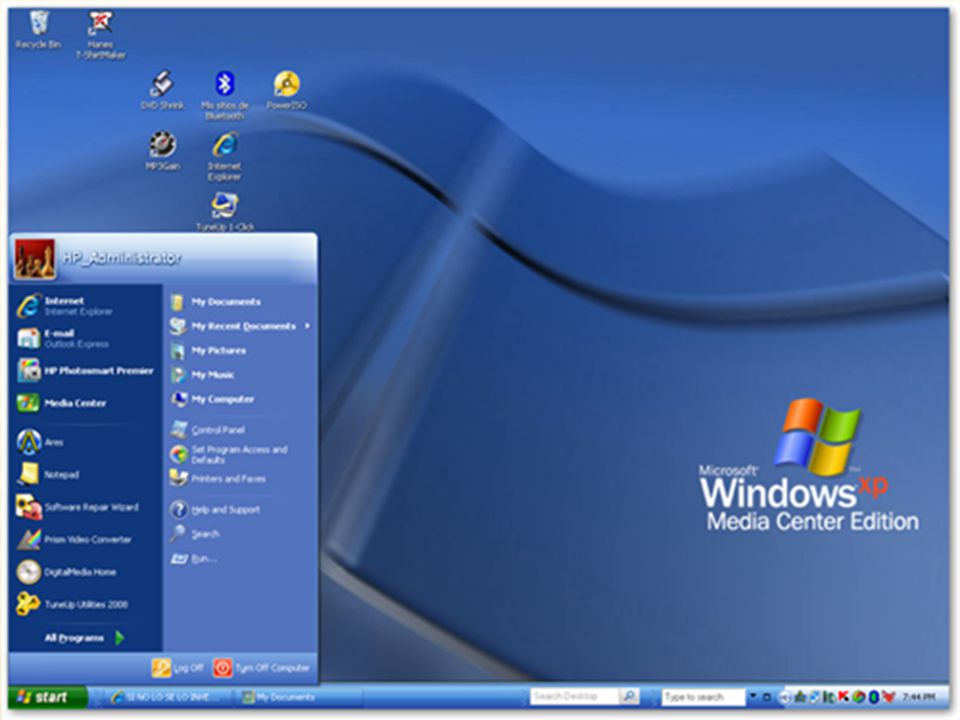
Task: Open My Documents in Start menu
Action: pyautogui.click(x=240, y=302)
